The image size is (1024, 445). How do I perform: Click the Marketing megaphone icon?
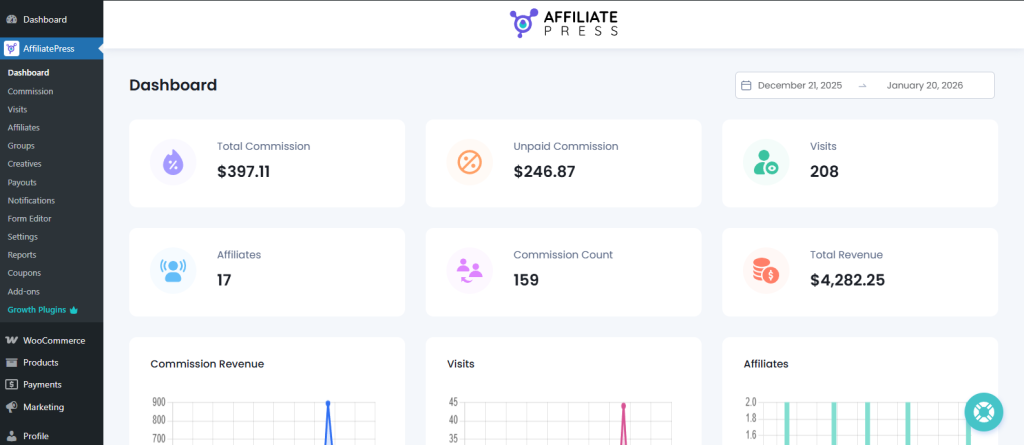click(11, 407)
